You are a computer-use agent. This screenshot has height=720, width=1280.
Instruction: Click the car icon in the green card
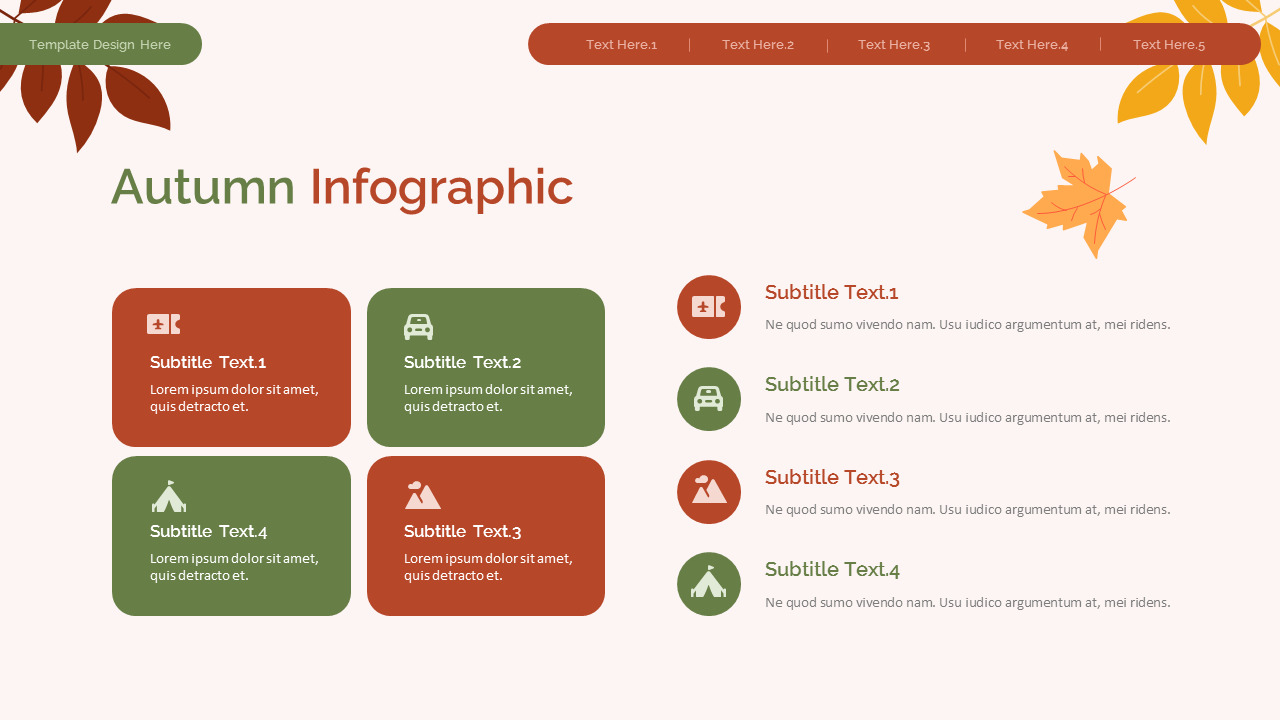(x=418, y=327)
